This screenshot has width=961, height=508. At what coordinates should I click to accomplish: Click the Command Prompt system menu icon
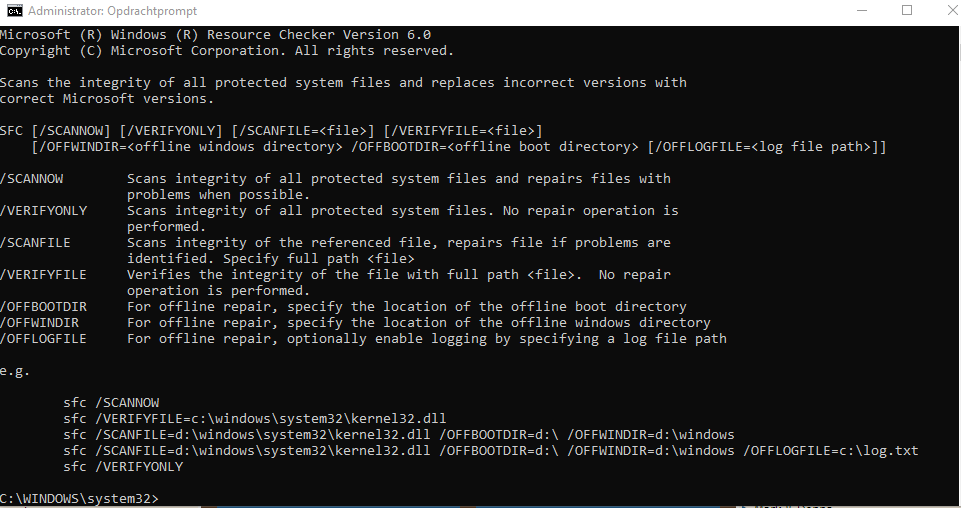pyautogui.click(x=13, y=11)
